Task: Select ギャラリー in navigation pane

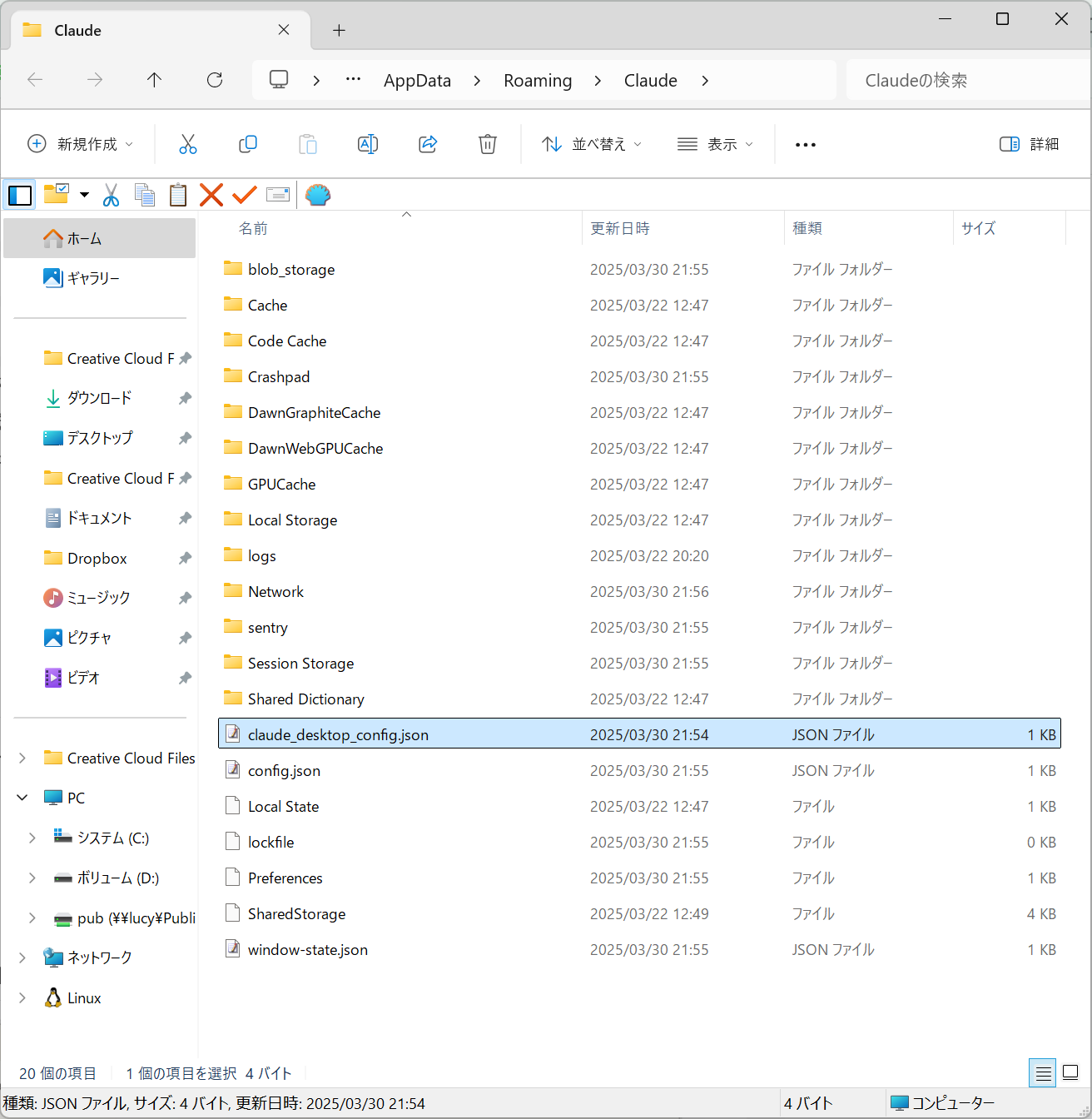Action: click(100, 278)
